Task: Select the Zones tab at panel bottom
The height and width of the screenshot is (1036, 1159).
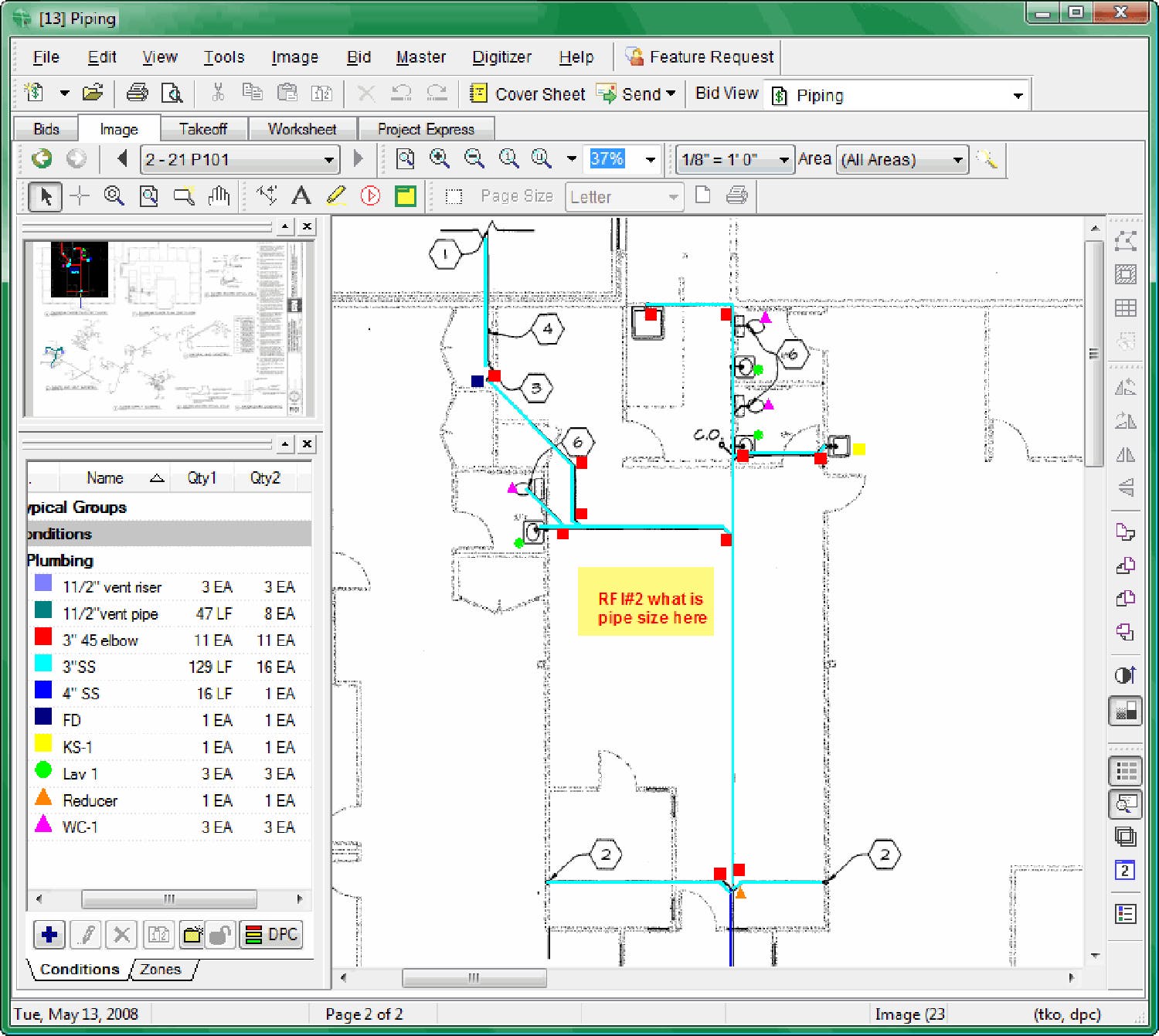Action: [x=161, y=970]
